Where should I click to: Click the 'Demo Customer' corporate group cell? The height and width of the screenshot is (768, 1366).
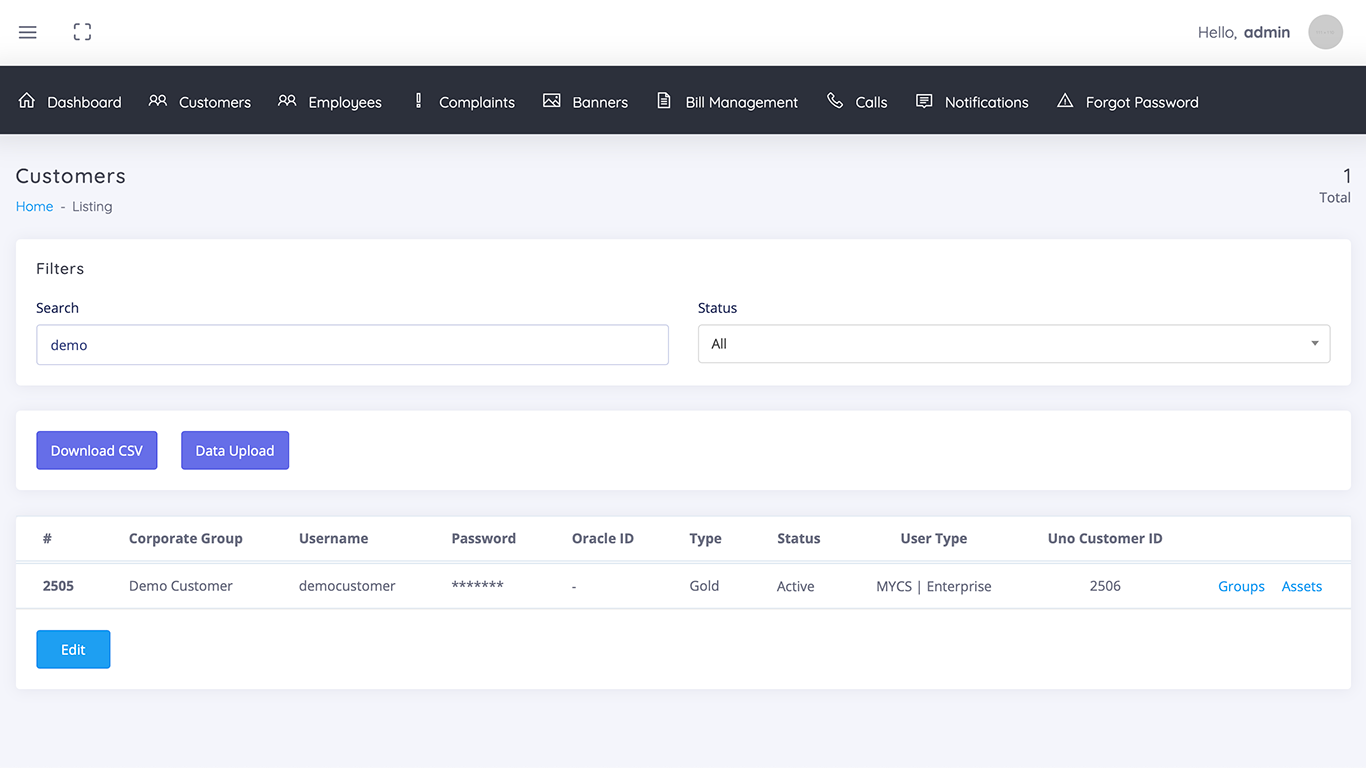181,586
